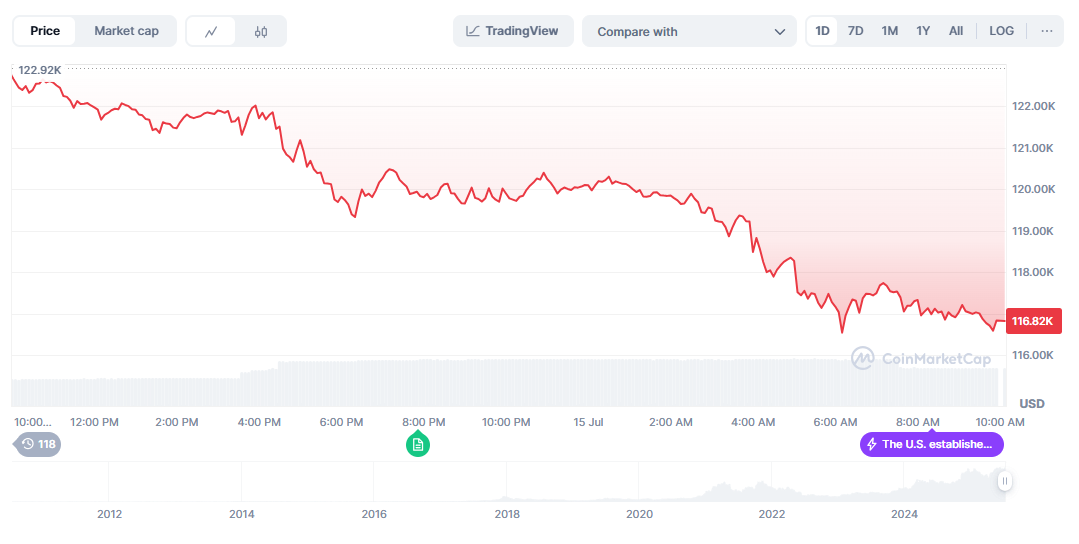
Task: Click the 10:00 AM time axis label
Action: [x=1000, y=422]
